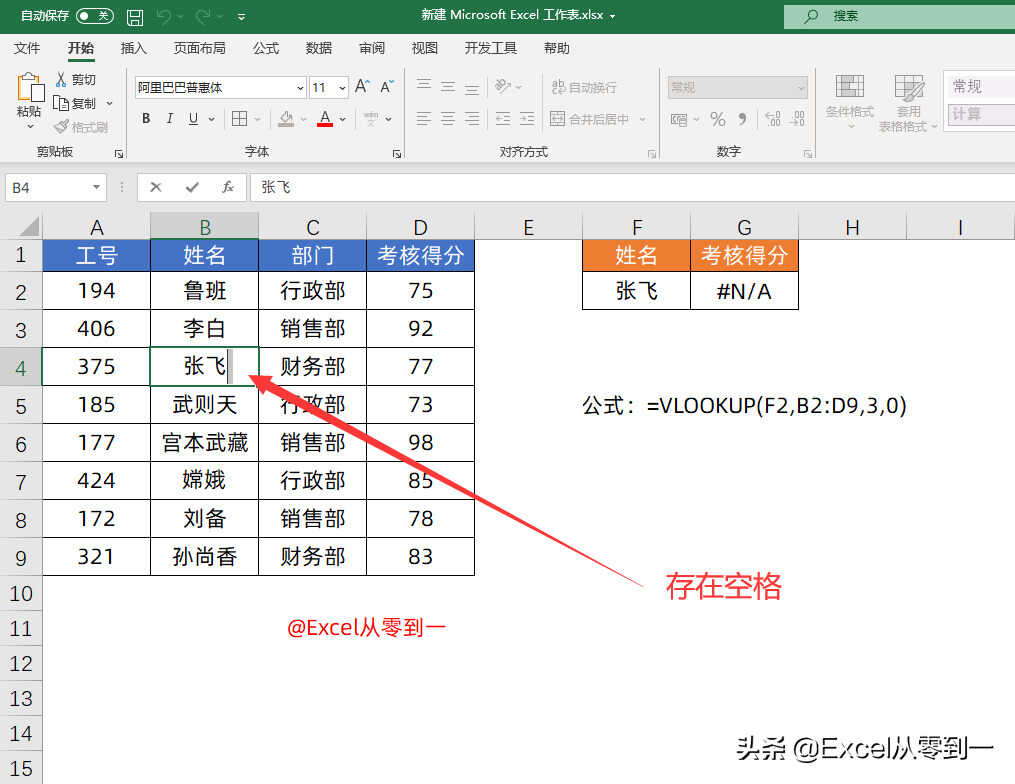The height and width of the screenshot is (784, 1015).
Task: Toggle Bold formatting in font group
Action: pyautogui.click(x=146, y=119)
